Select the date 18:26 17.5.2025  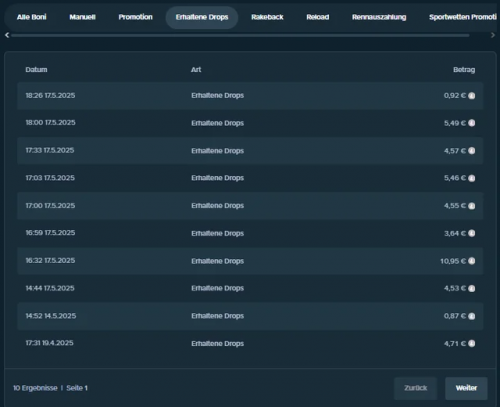50,96
